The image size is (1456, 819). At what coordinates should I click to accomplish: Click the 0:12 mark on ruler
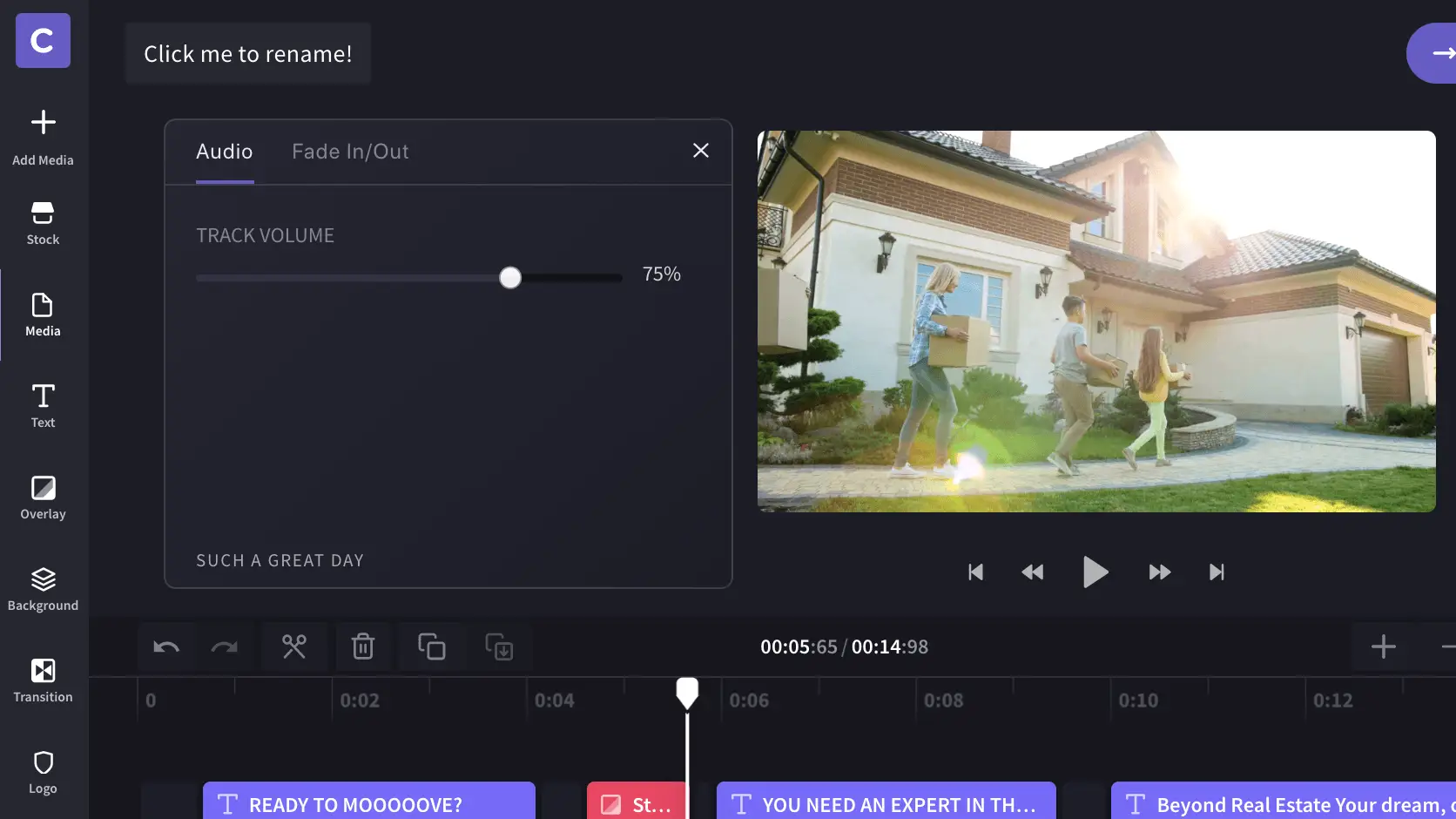1333,701
